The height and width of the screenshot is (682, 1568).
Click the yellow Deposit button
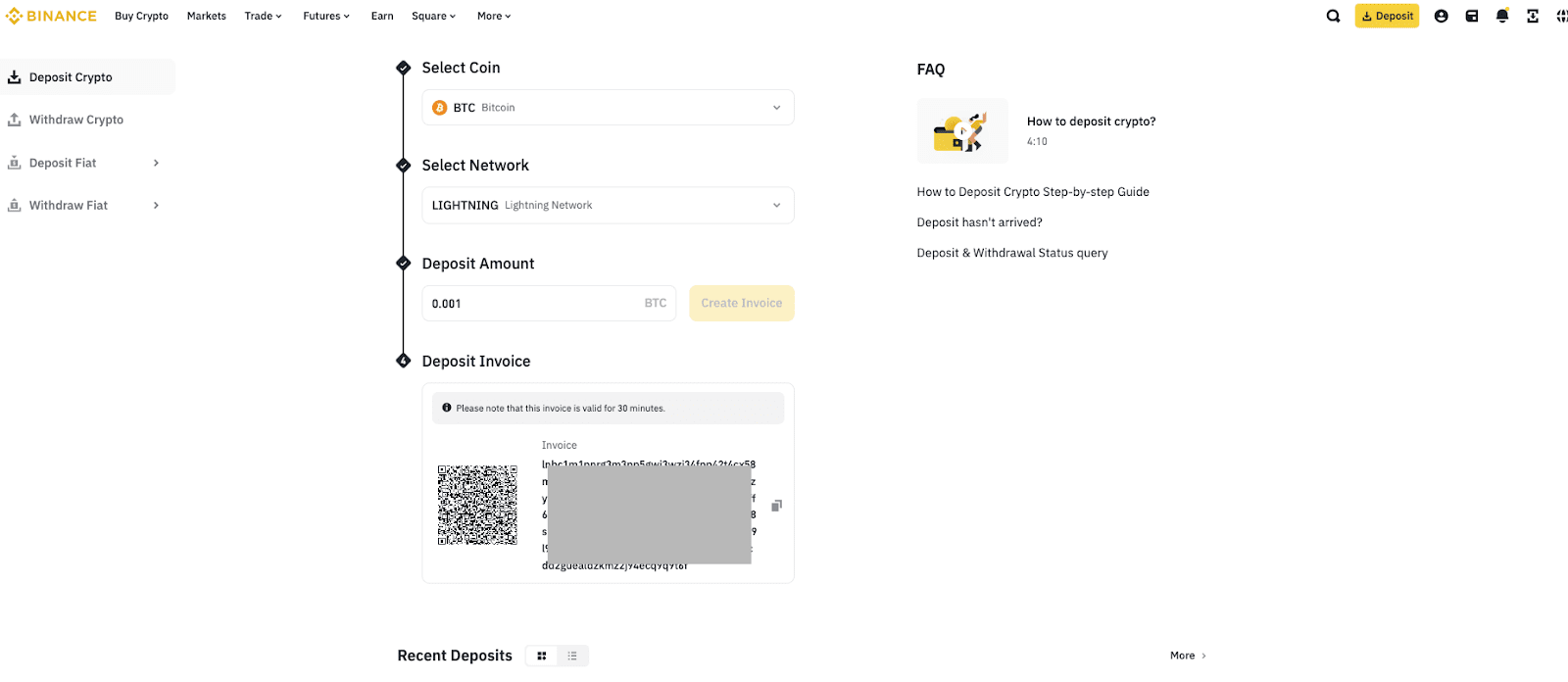pos(1387,16)
